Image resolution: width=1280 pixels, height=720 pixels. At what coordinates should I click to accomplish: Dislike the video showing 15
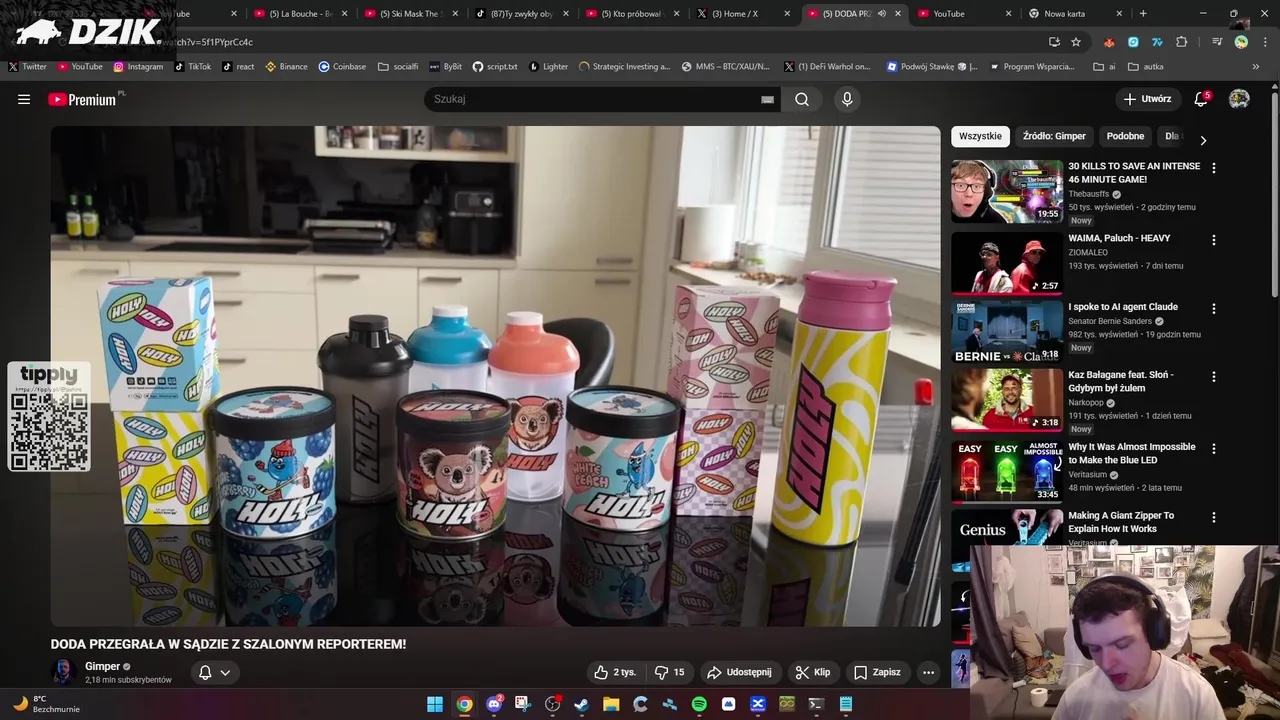click(x=669, y=672)
